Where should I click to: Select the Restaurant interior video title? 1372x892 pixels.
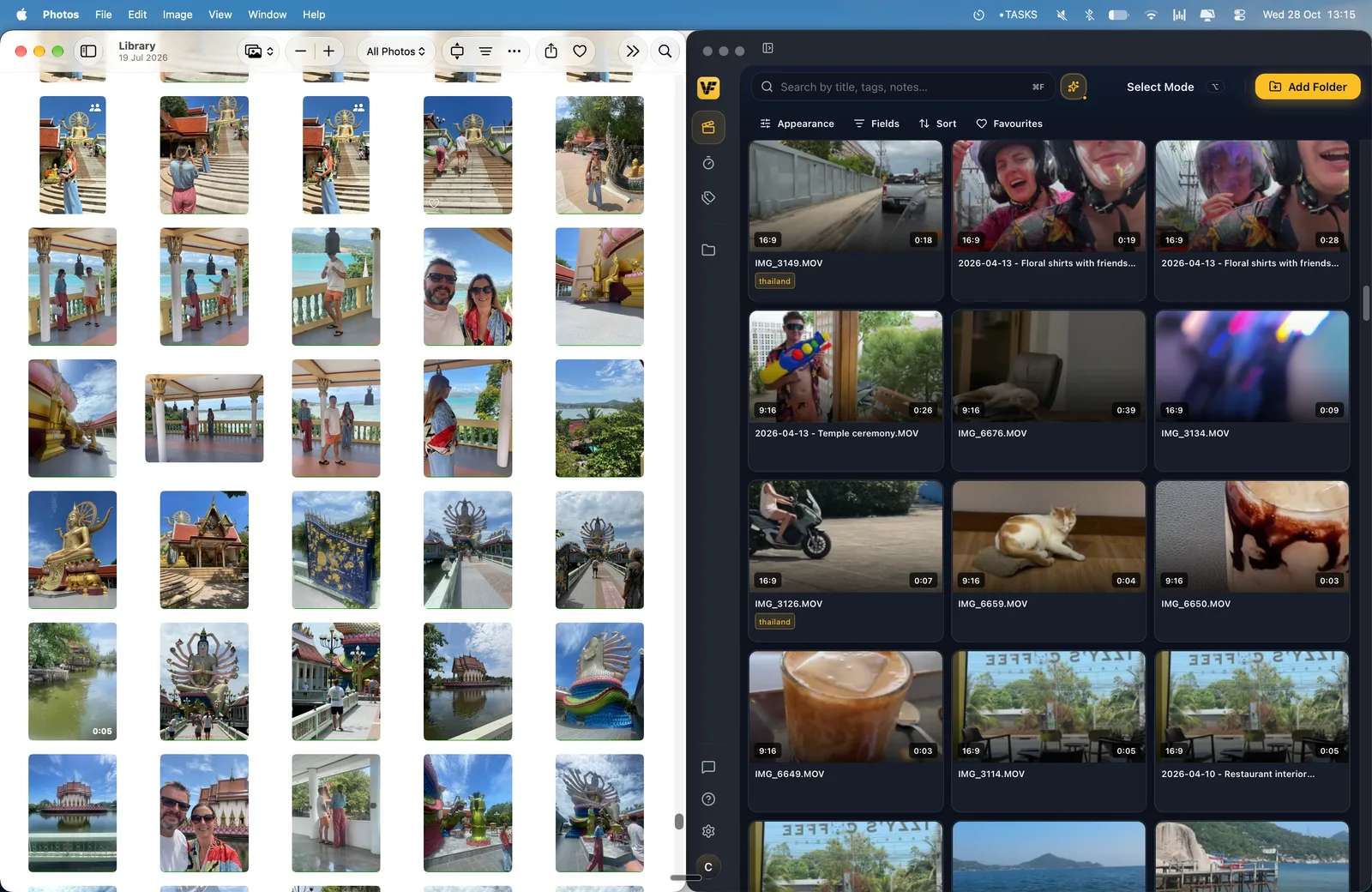[x=1237, y=774]
